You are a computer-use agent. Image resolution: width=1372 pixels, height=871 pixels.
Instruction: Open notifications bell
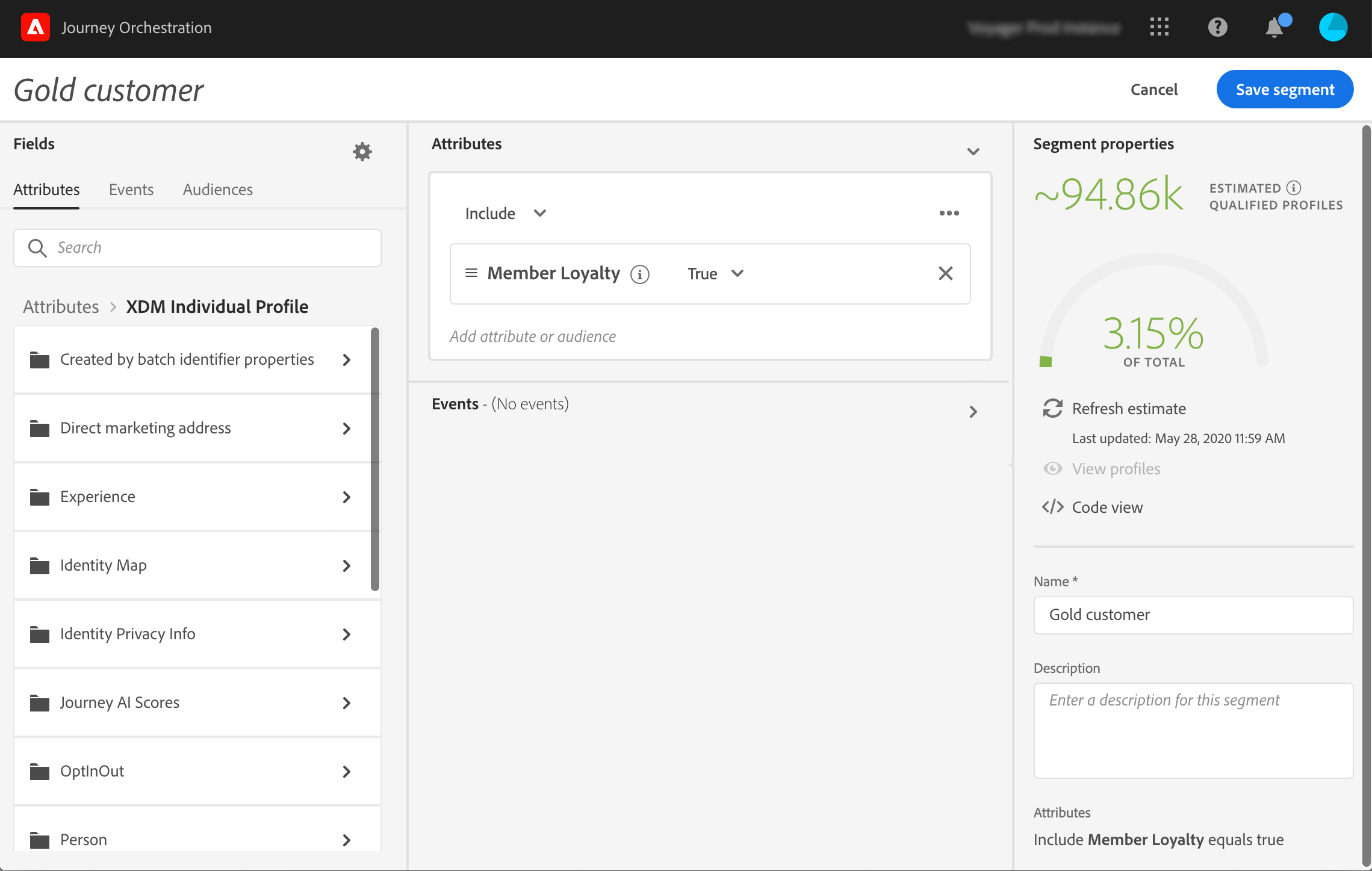tap(1274, 28)
